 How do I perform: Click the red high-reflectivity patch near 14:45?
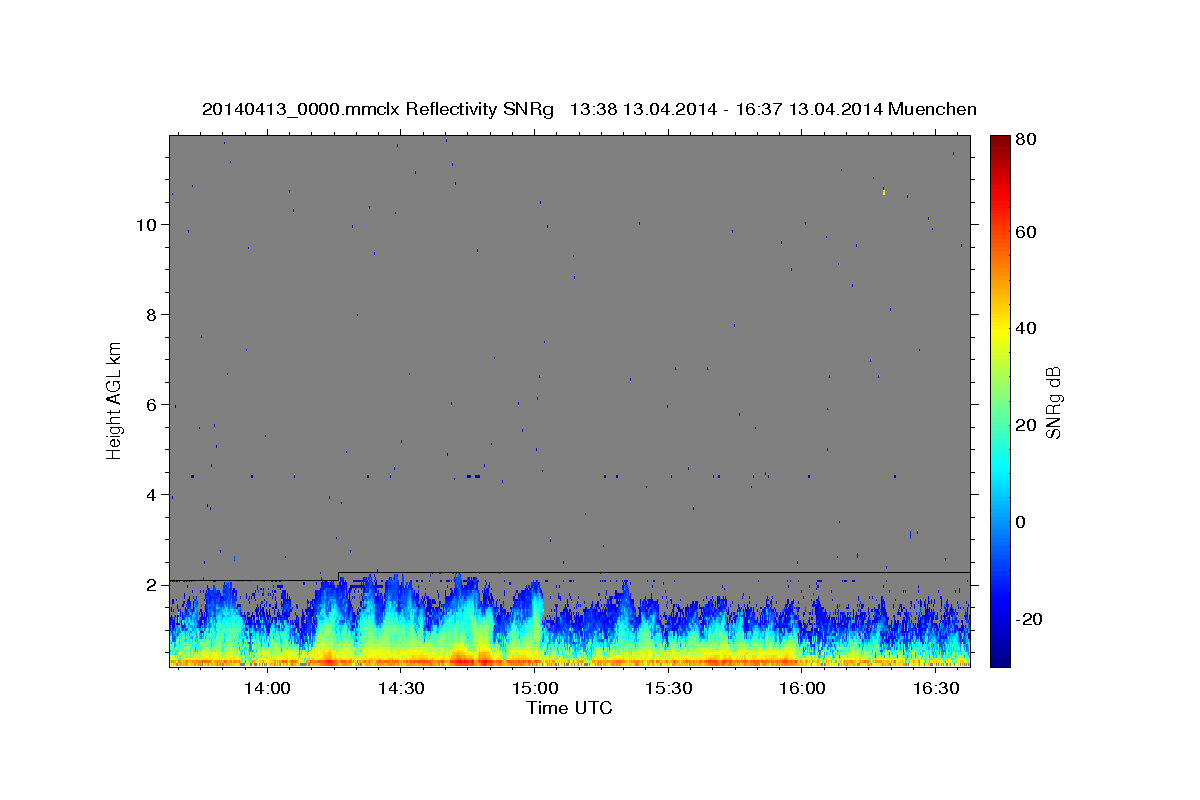tap(460, 658)
